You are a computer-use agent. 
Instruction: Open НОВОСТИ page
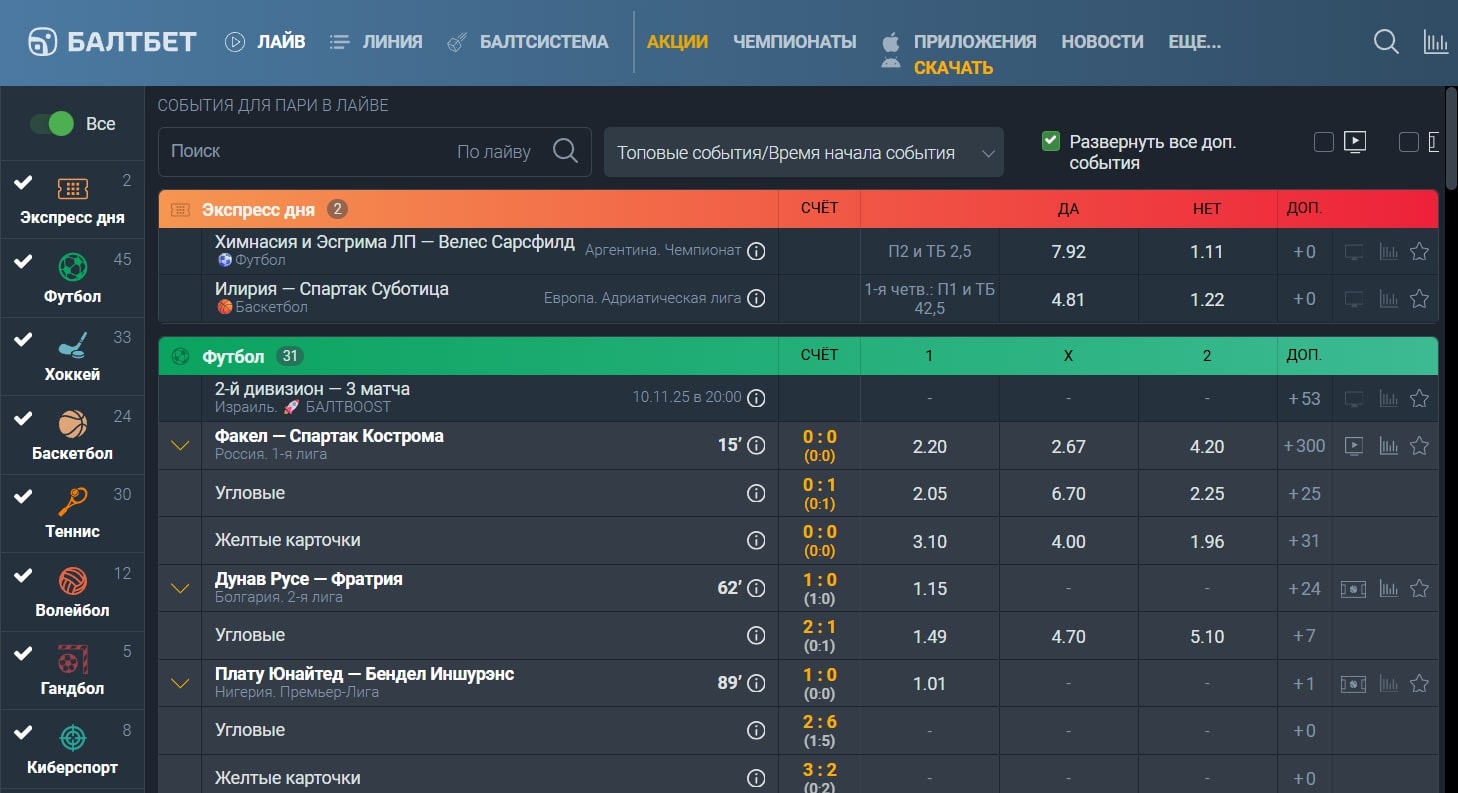(1102, 42)
